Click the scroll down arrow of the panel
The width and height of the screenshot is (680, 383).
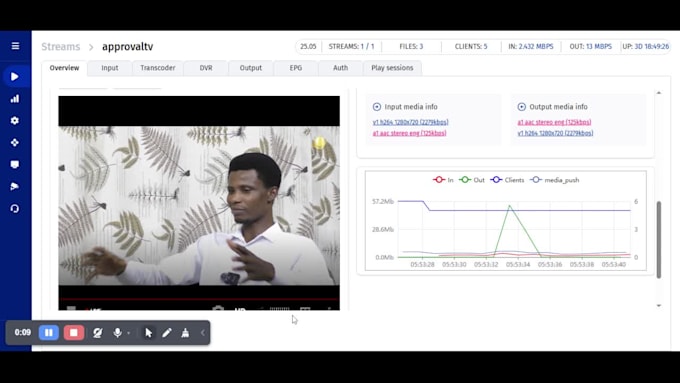[659, 306]
